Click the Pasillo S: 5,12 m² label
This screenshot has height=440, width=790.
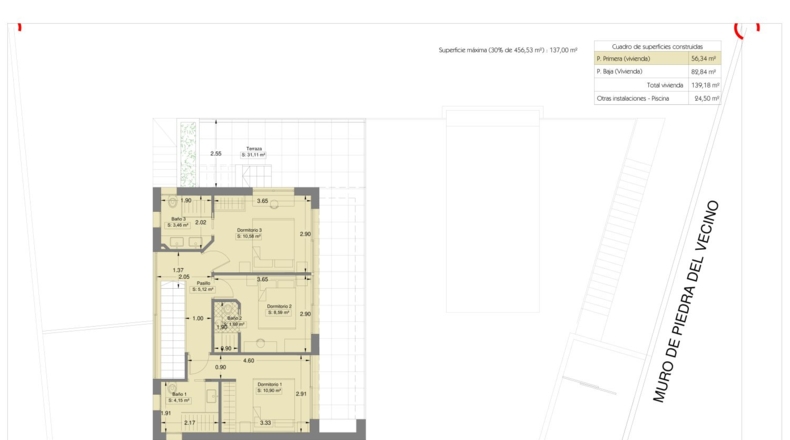203,286
